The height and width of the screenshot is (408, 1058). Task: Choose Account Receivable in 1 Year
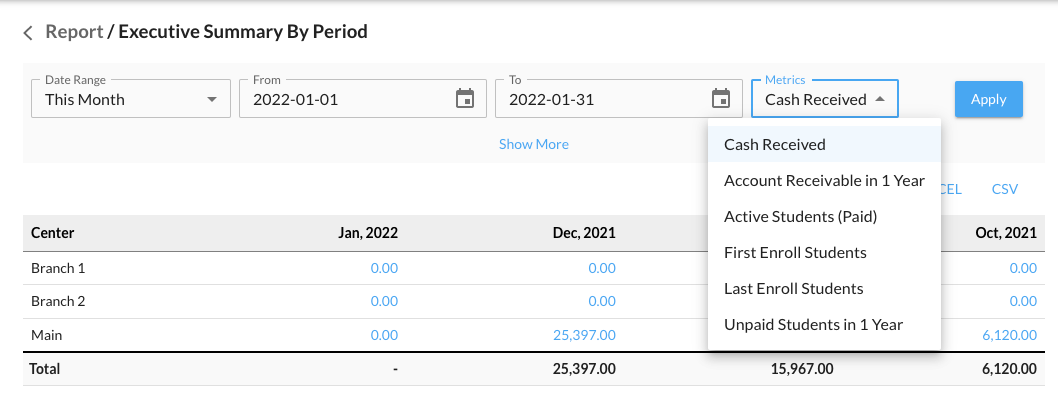[824, 180]
